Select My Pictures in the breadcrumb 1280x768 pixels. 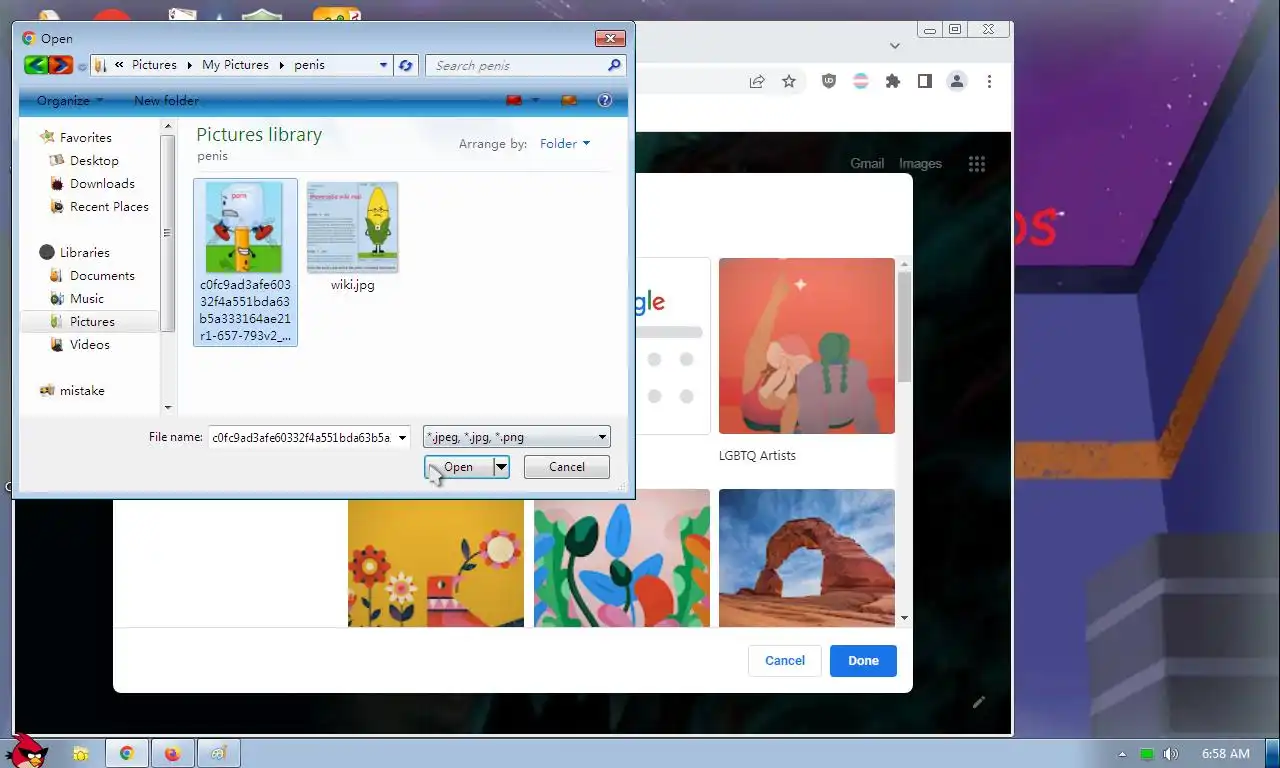[235, 65]
